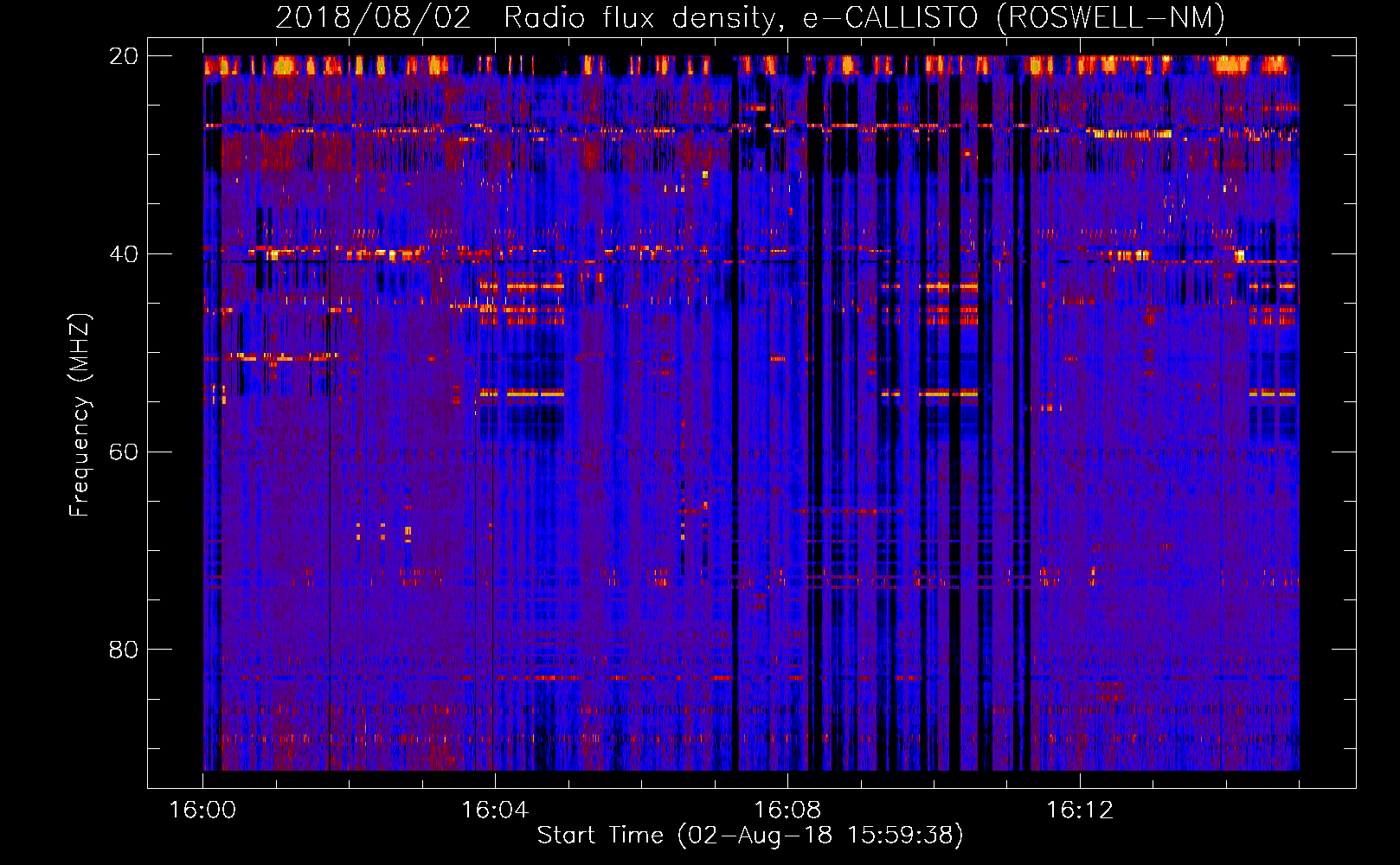This screenshot has width=1400, height=865.
Task: Click the 16:12 time tick label
Action: coord(1080,811)
